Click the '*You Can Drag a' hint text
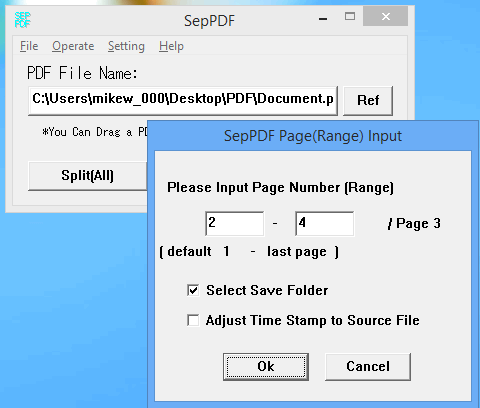 87,132
